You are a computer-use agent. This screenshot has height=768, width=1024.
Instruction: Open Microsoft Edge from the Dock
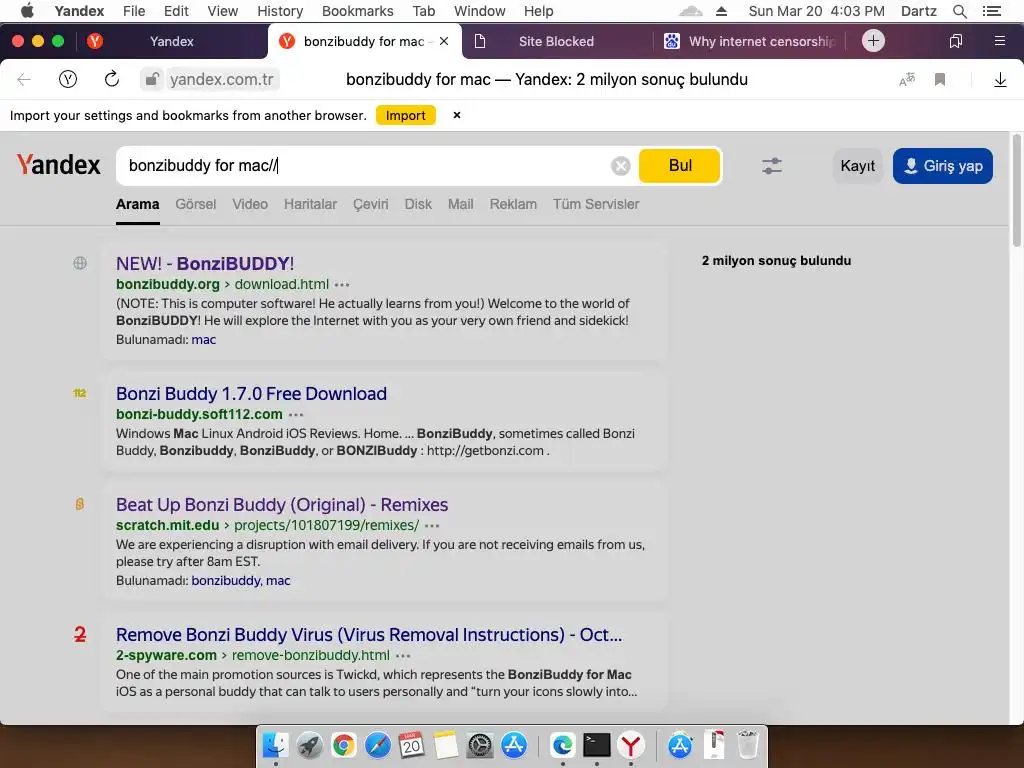tap(562, 744)
